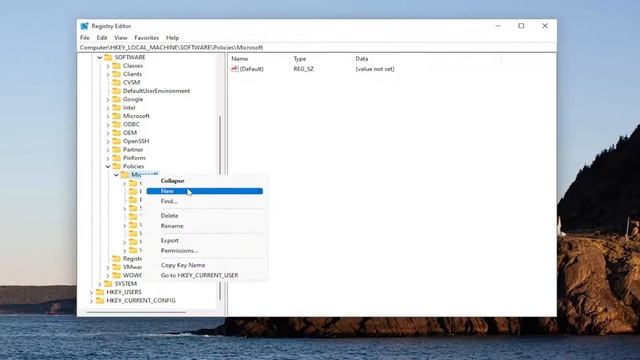Expand the HKEY_CURRENT_CONFIG hive chevron
This screenshot has width=640, height=360.
click(91, 301)
